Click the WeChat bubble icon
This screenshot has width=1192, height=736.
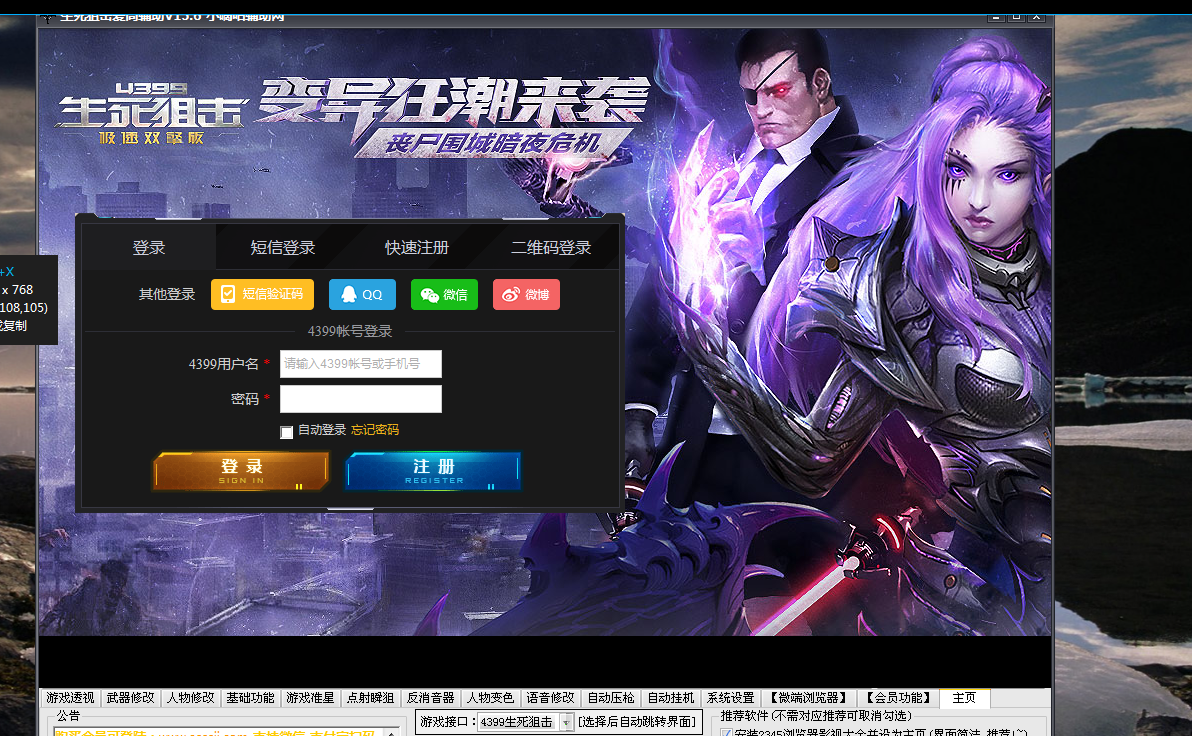pos(430,295)
